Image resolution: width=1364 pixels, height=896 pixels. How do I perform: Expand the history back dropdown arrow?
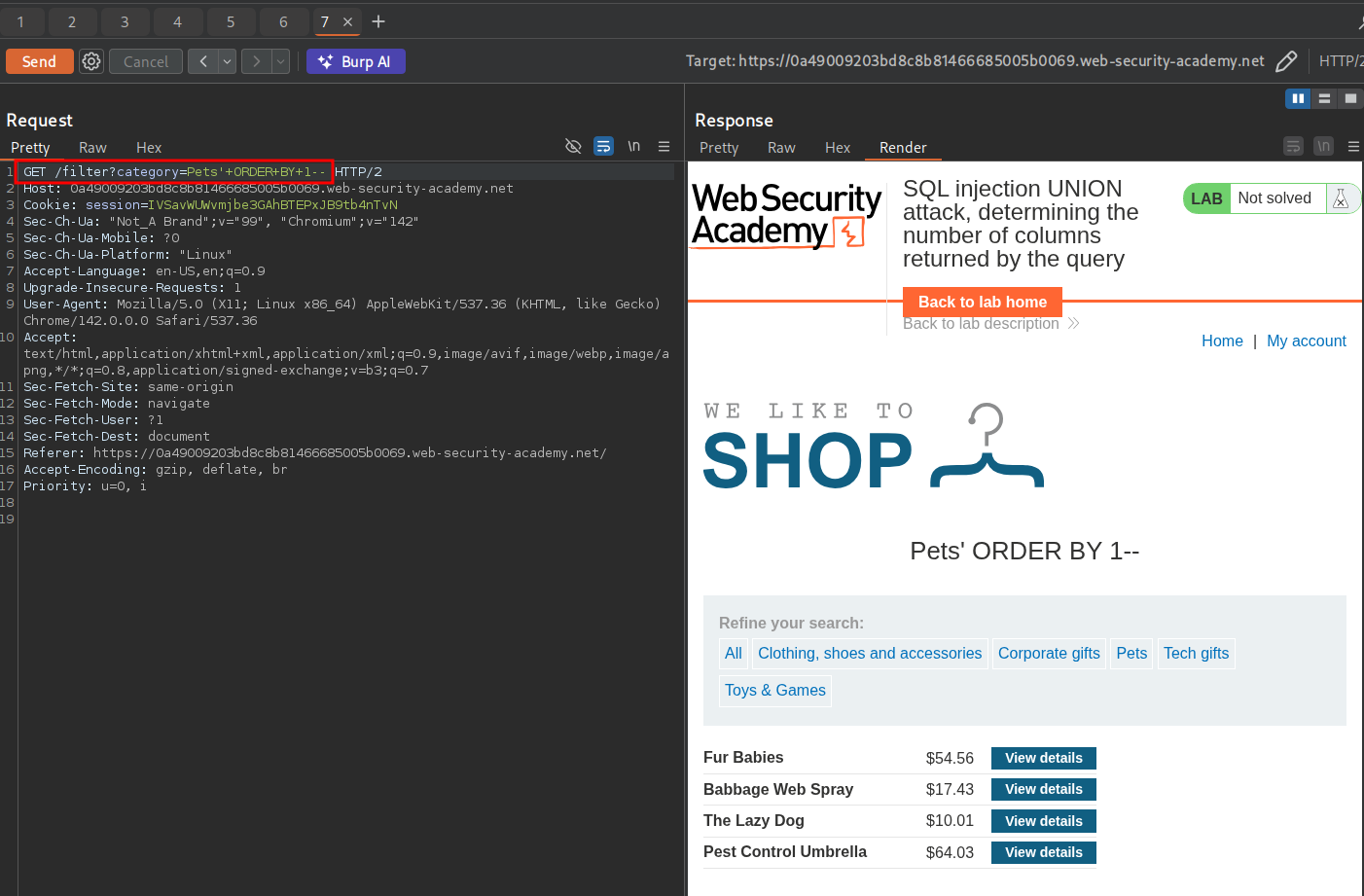point(227,61)
